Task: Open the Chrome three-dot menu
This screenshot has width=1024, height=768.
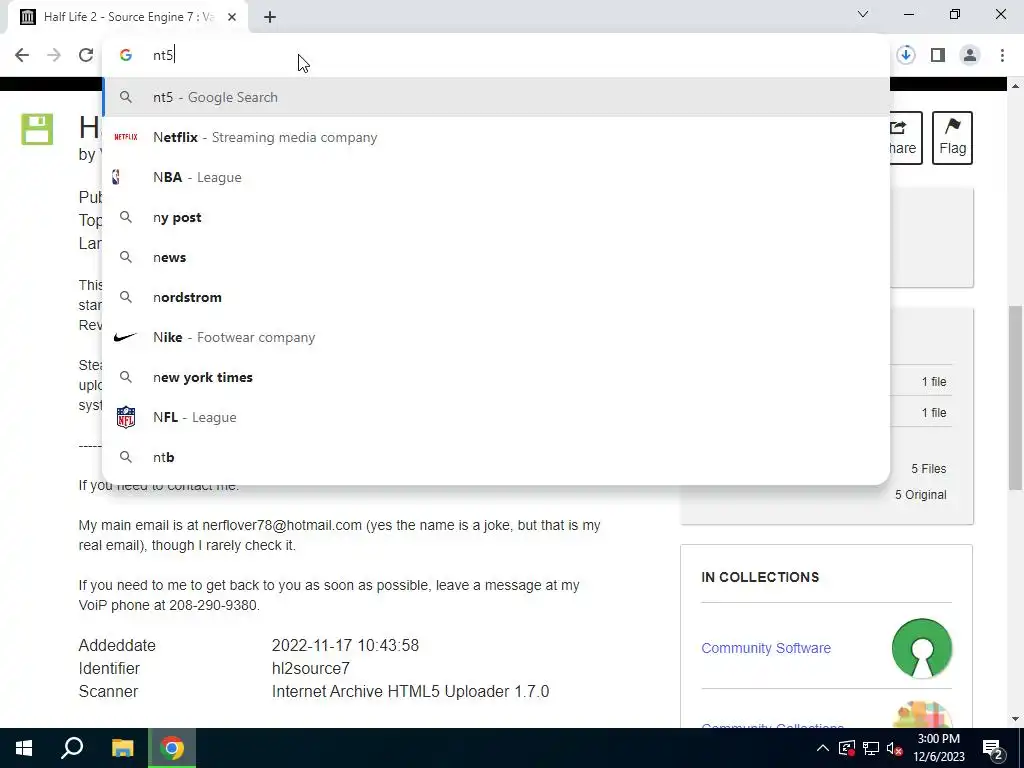Action: [1002, 55]
